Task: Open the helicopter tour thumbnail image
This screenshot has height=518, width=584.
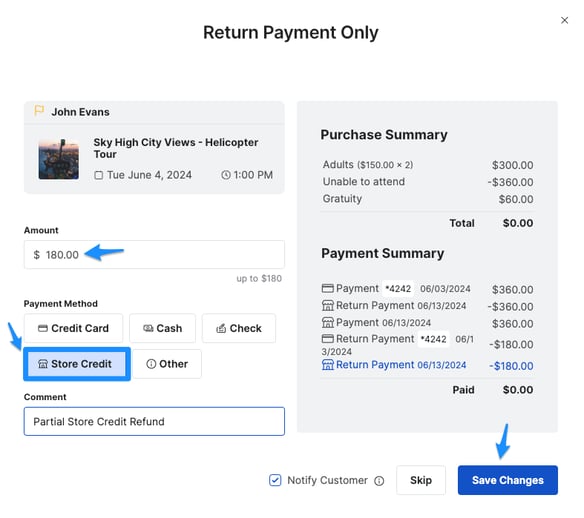Action: pos(59,159)
